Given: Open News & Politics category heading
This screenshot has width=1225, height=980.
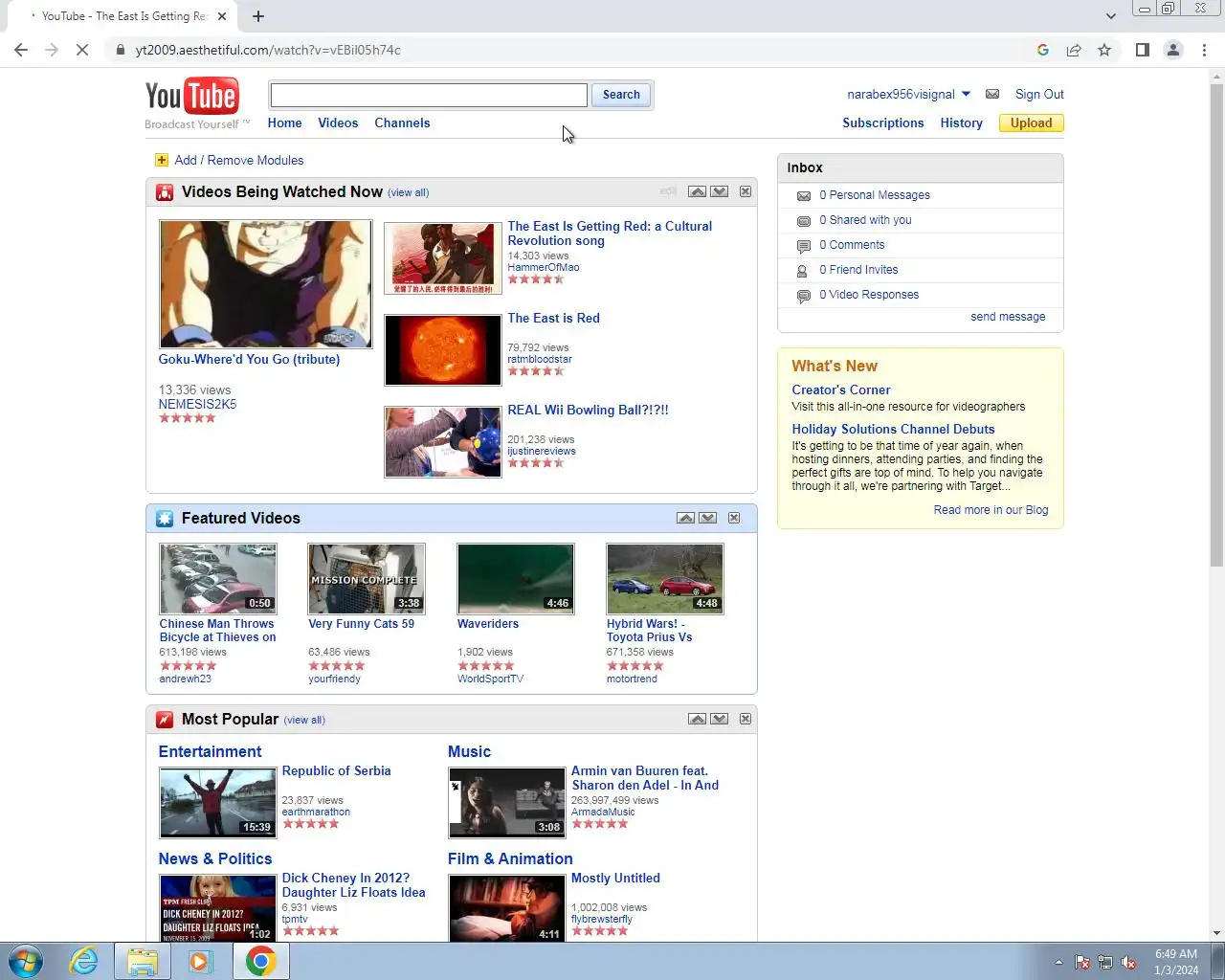Looking at the screenshot, I should pos(215,858).
